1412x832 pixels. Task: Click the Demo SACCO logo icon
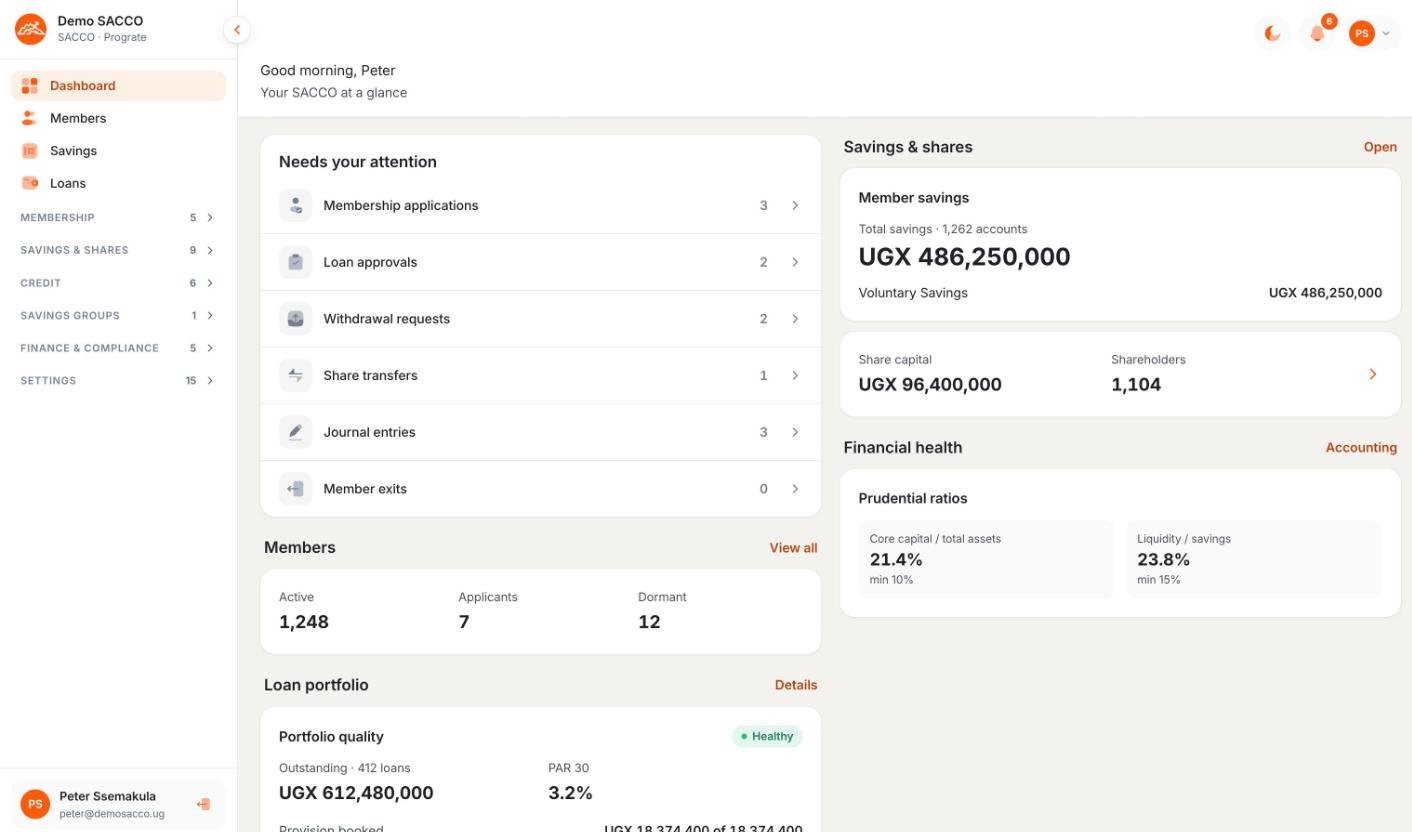(30, 29)
